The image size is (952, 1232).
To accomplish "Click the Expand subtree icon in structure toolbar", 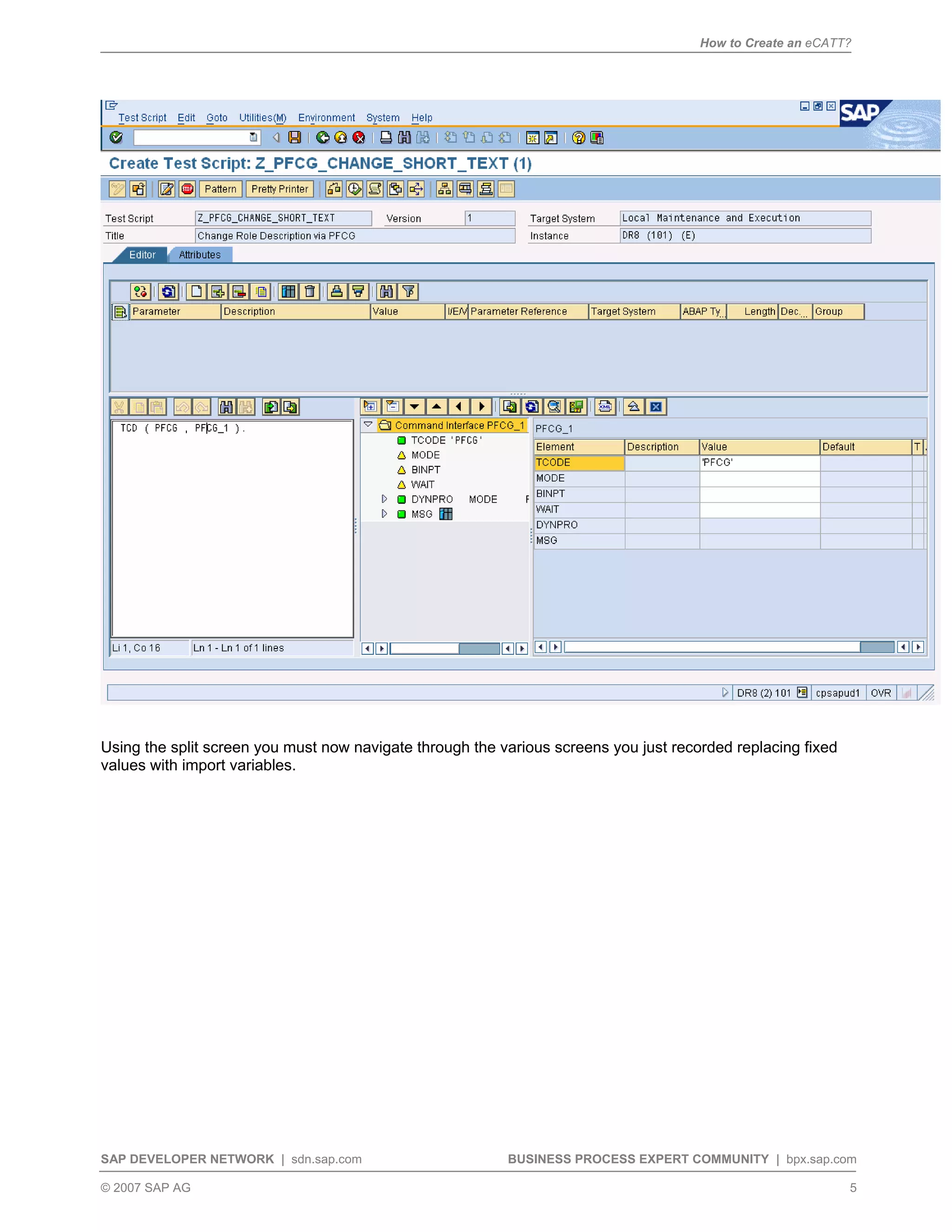I will point(370,407).
